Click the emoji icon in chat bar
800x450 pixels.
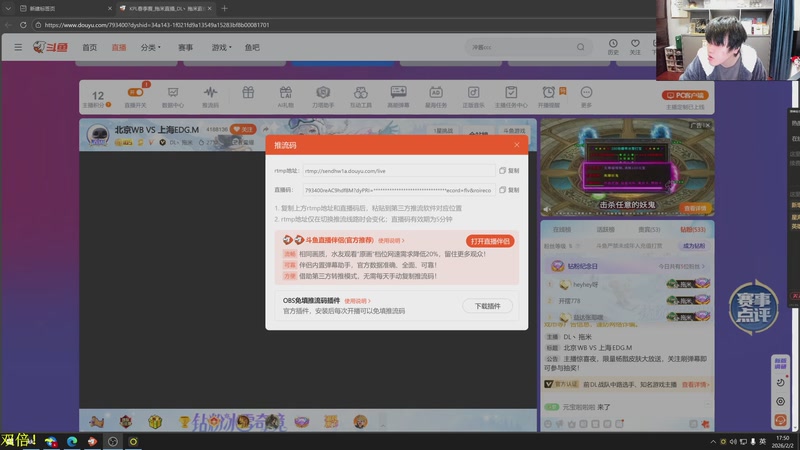(548, 423)
